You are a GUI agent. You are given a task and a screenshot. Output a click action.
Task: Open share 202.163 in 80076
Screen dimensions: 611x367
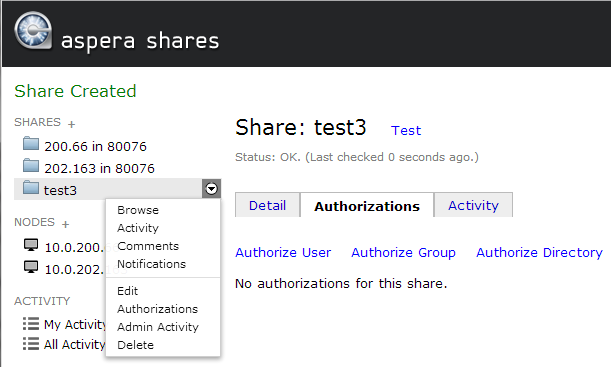(99, 168)
